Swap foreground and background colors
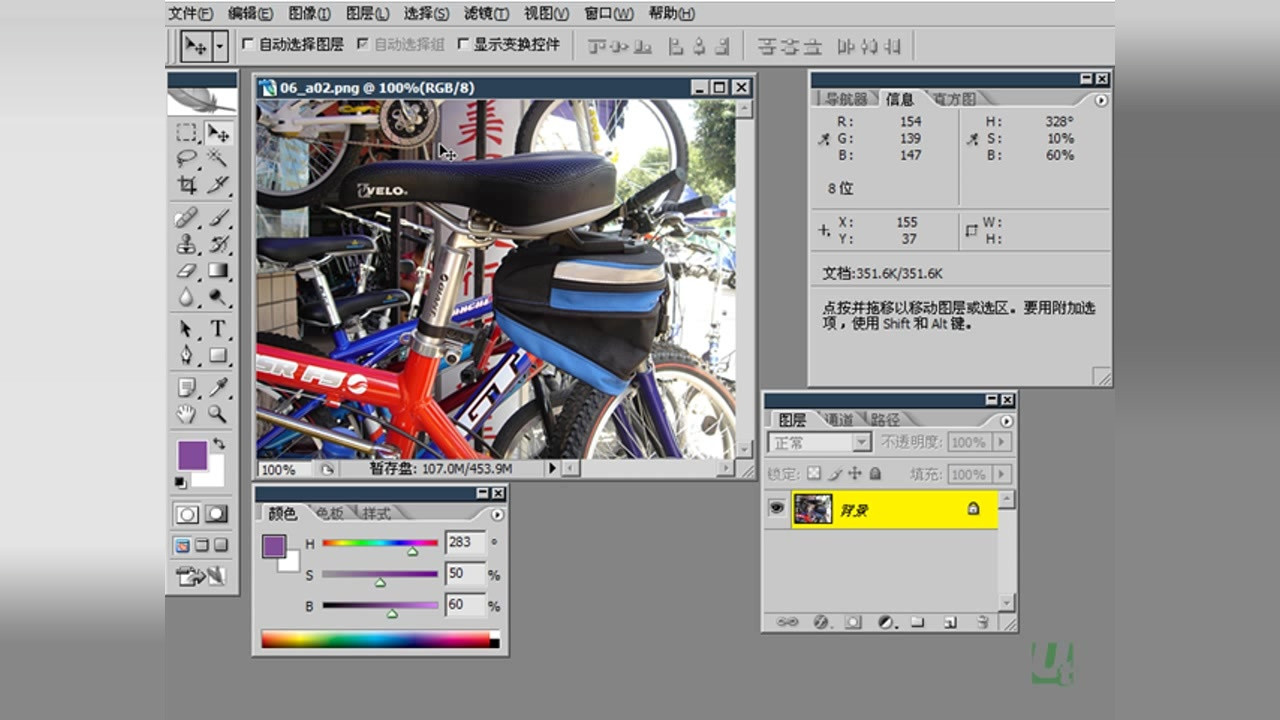This screenshot has height=720, width=1280. (x=219, y=443)
